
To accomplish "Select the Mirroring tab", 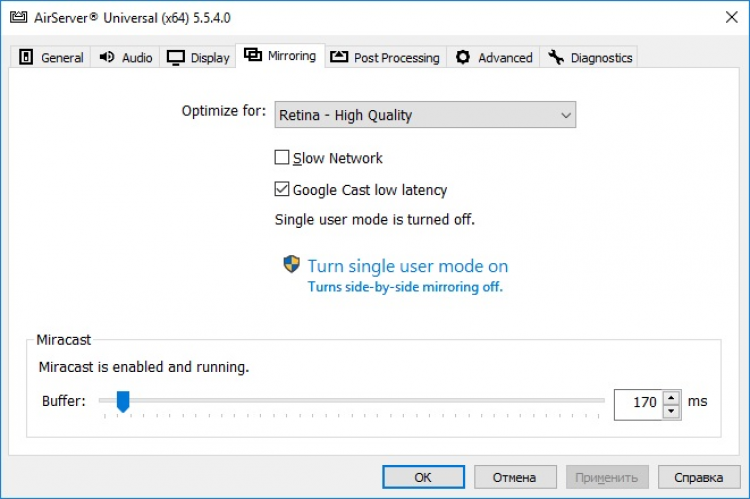I will (x=280, y=56).
